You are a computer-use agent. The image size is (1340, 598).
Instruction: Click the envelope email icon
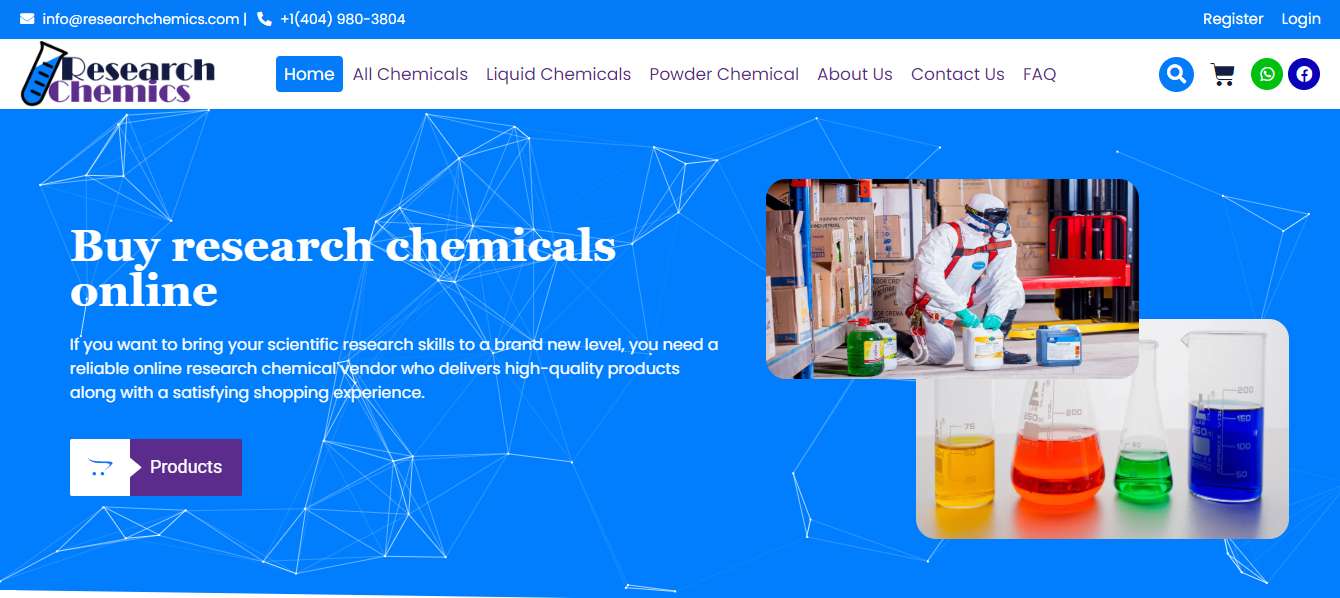[27, 19]
